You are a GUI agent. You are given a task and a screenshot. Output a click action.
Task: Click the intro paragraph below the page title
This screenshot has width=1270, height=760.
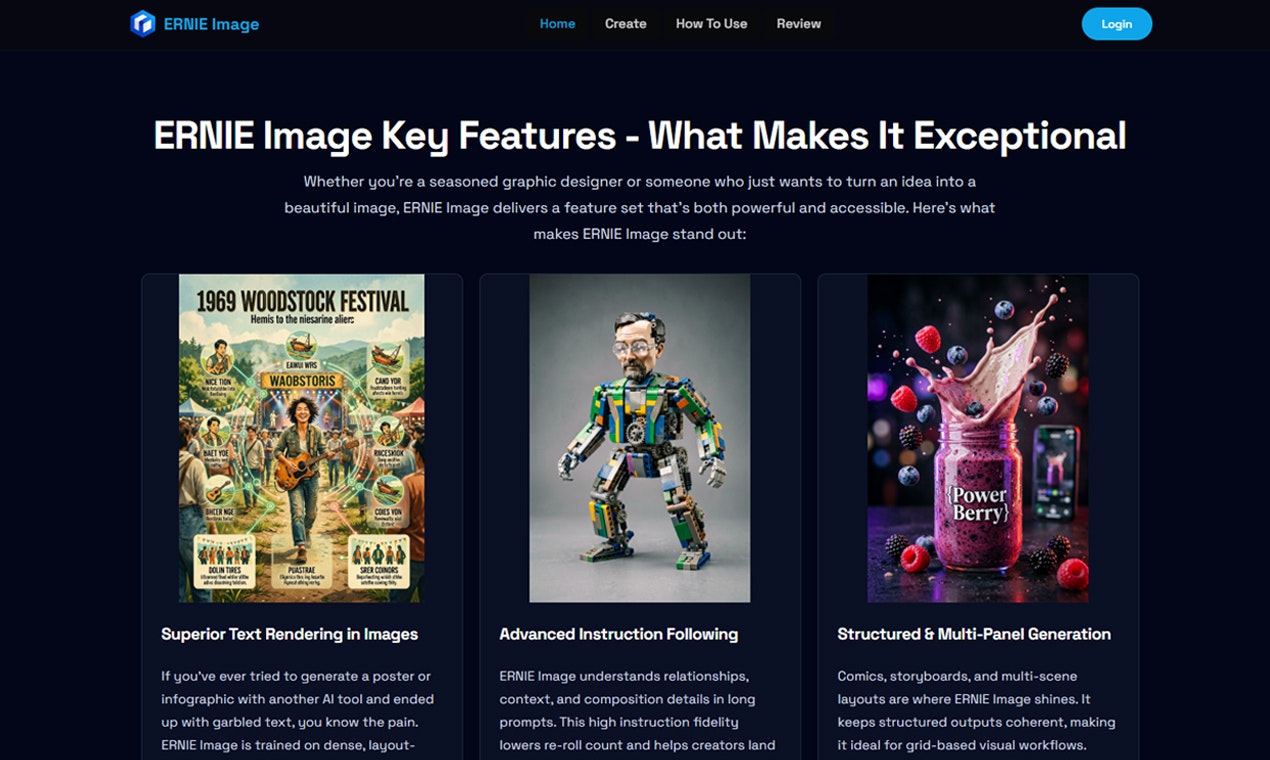coord(639,207)
